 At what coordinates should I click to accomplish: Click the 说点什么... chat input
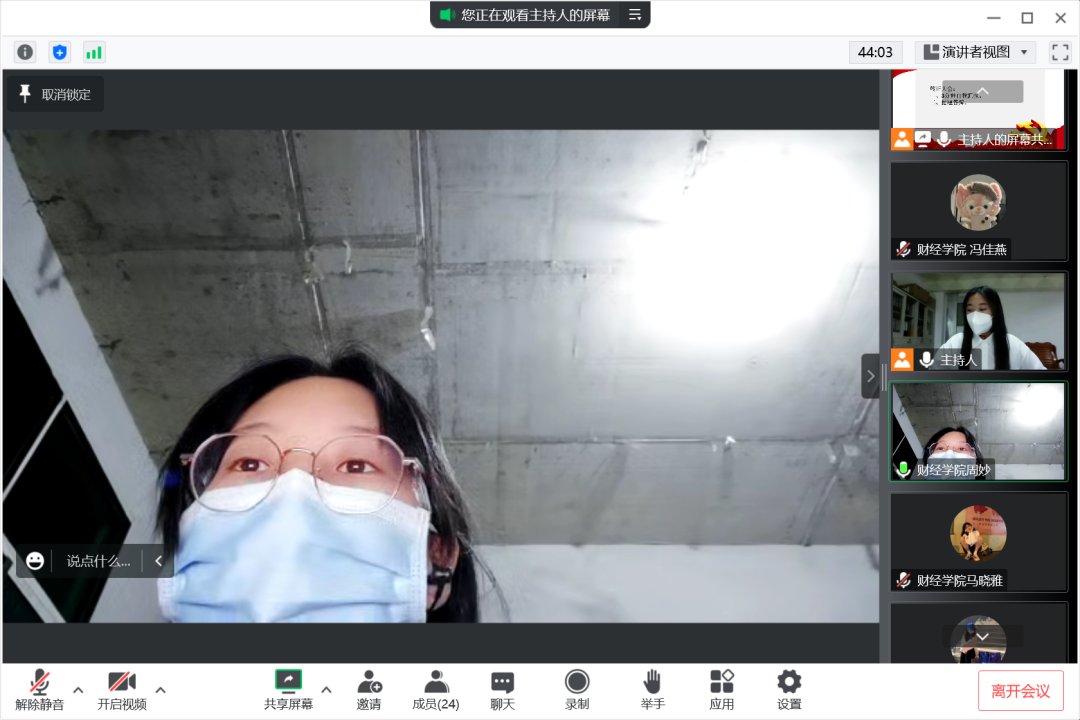point(98,561)
